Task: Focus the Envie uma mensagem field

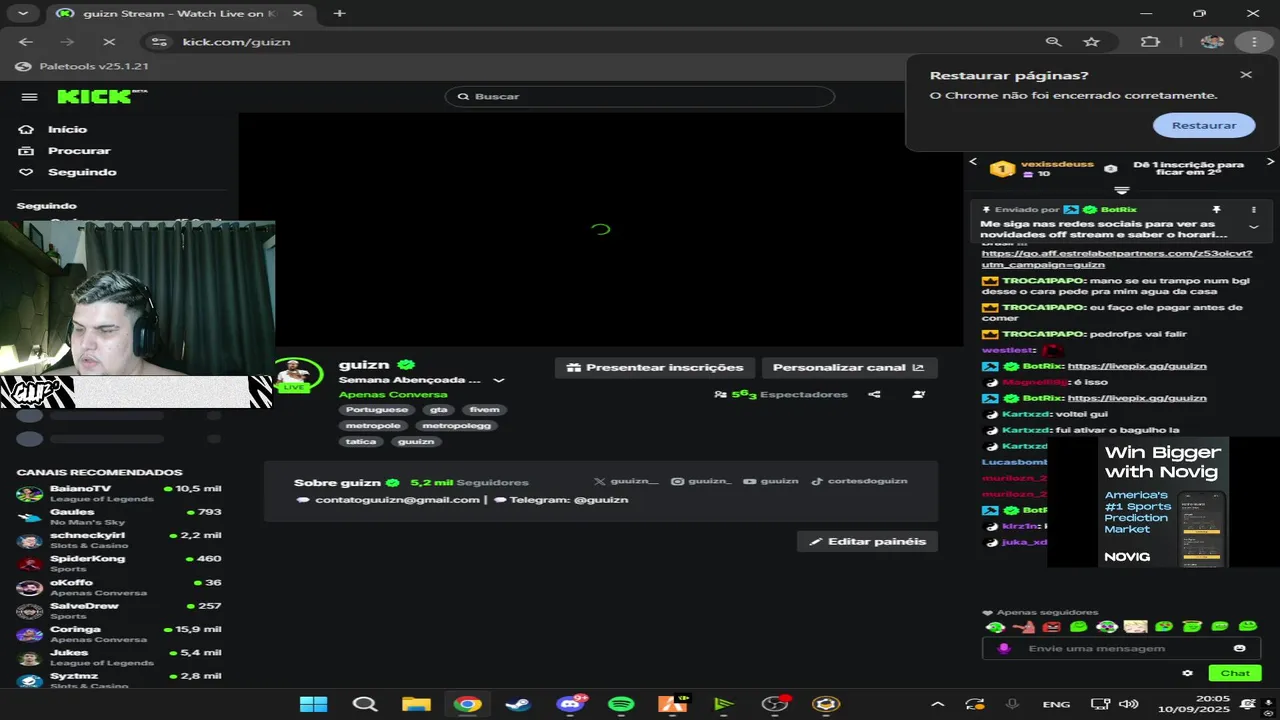Action: 1121,648
